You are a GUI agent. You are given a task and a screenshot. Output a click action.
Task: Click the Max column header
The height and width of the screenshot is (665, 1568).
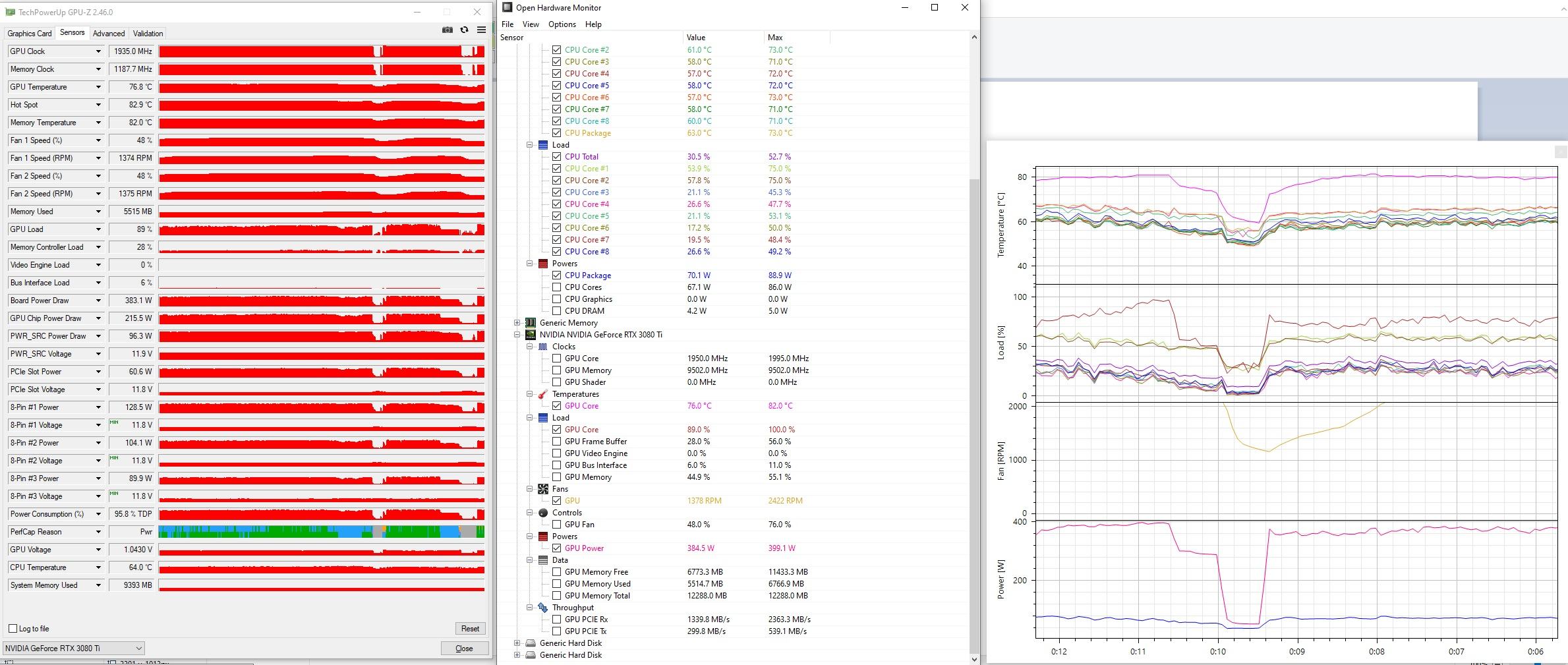796,38
